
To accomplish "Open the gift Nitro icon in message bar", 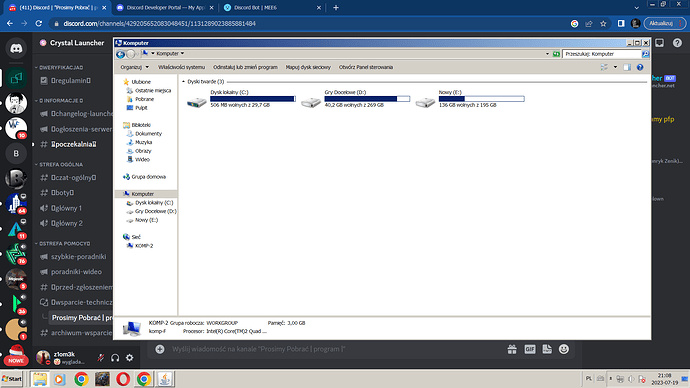I will pos(512,349).
